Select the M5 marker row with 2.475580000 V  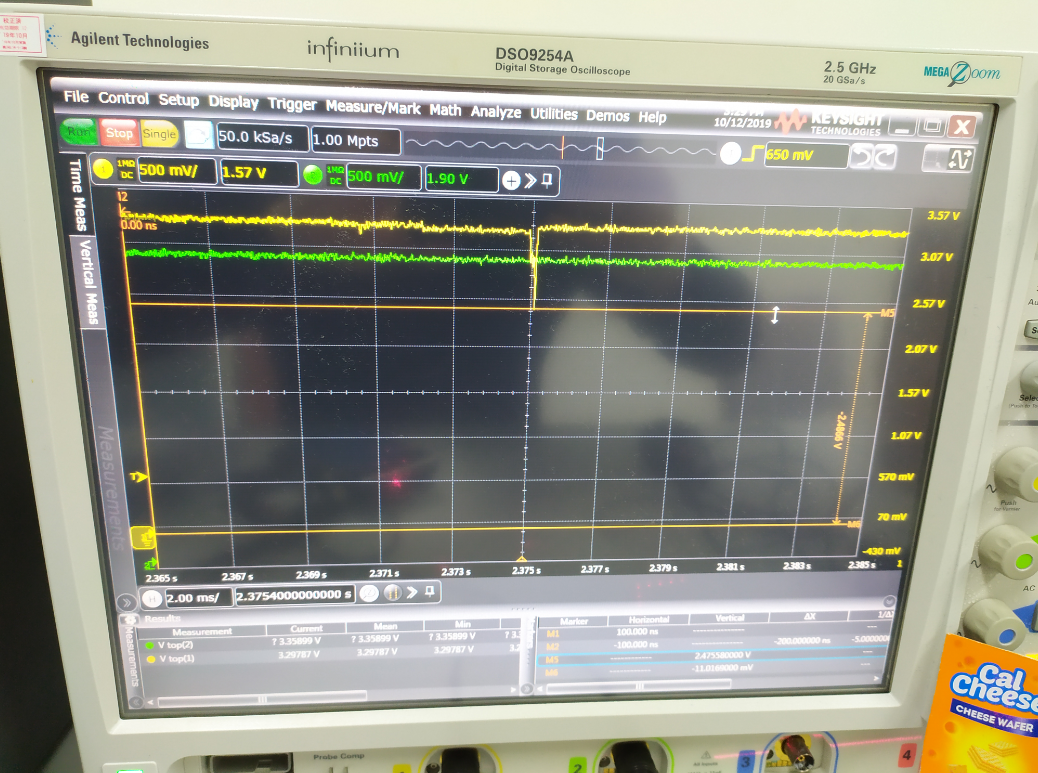click(713, 657)
